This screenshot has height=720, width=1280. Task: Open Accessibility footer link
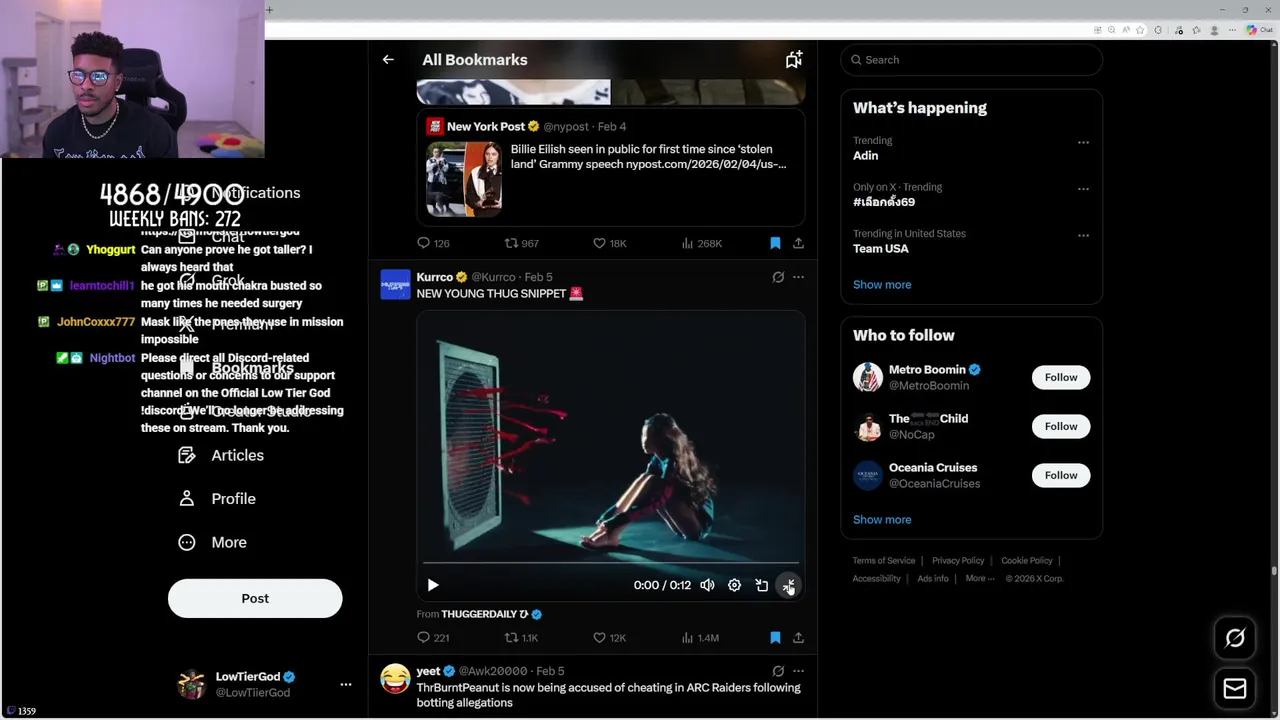877,578
